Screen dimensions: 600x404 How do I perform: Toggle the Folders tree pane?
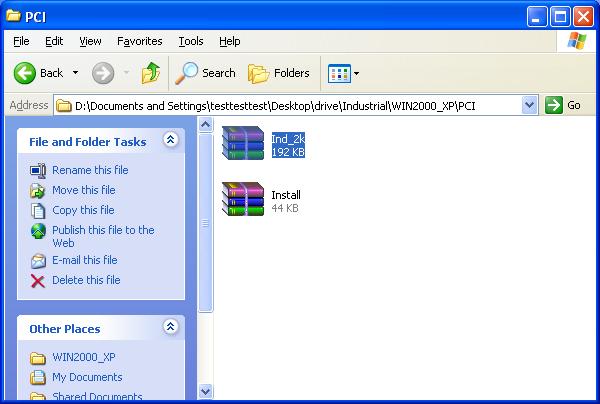[279, 73]
